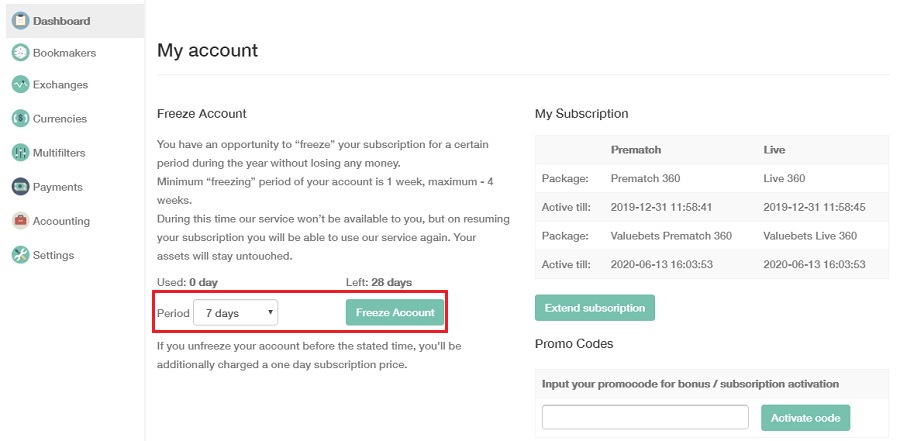900x441 pixels.
Task: Click the Dashboard clipboard icon
Action: click(x=20, y=21)
